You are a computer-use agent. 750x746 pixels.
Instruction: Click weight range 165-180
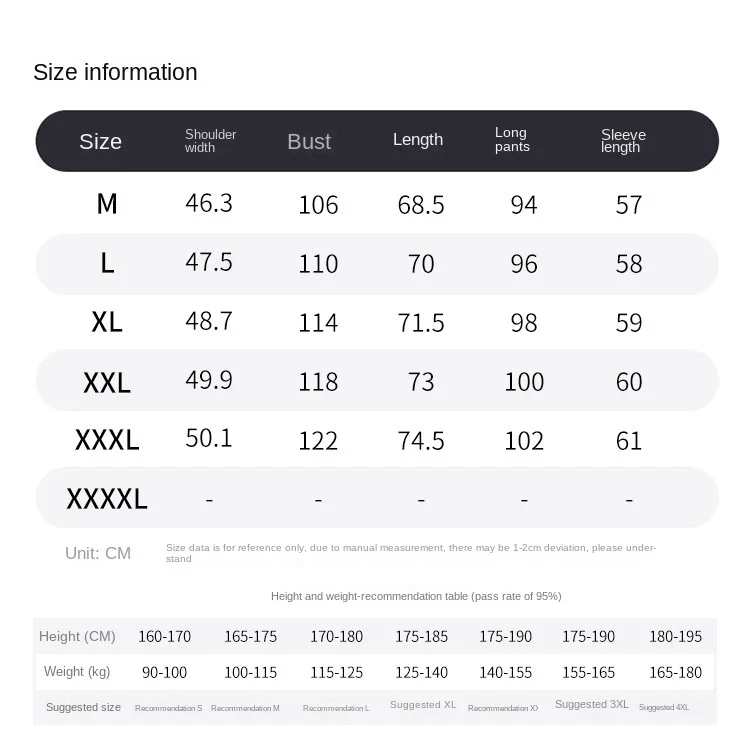(x=675, y=672)
